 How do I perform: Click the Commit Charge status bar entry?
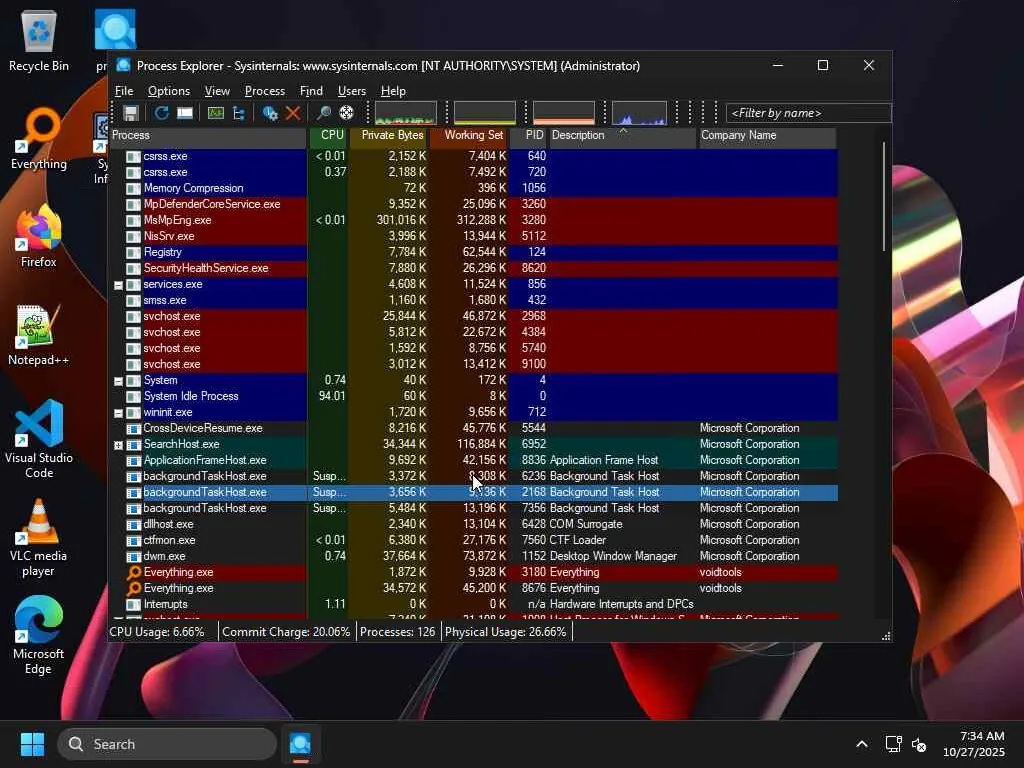(x=286, y=632)
